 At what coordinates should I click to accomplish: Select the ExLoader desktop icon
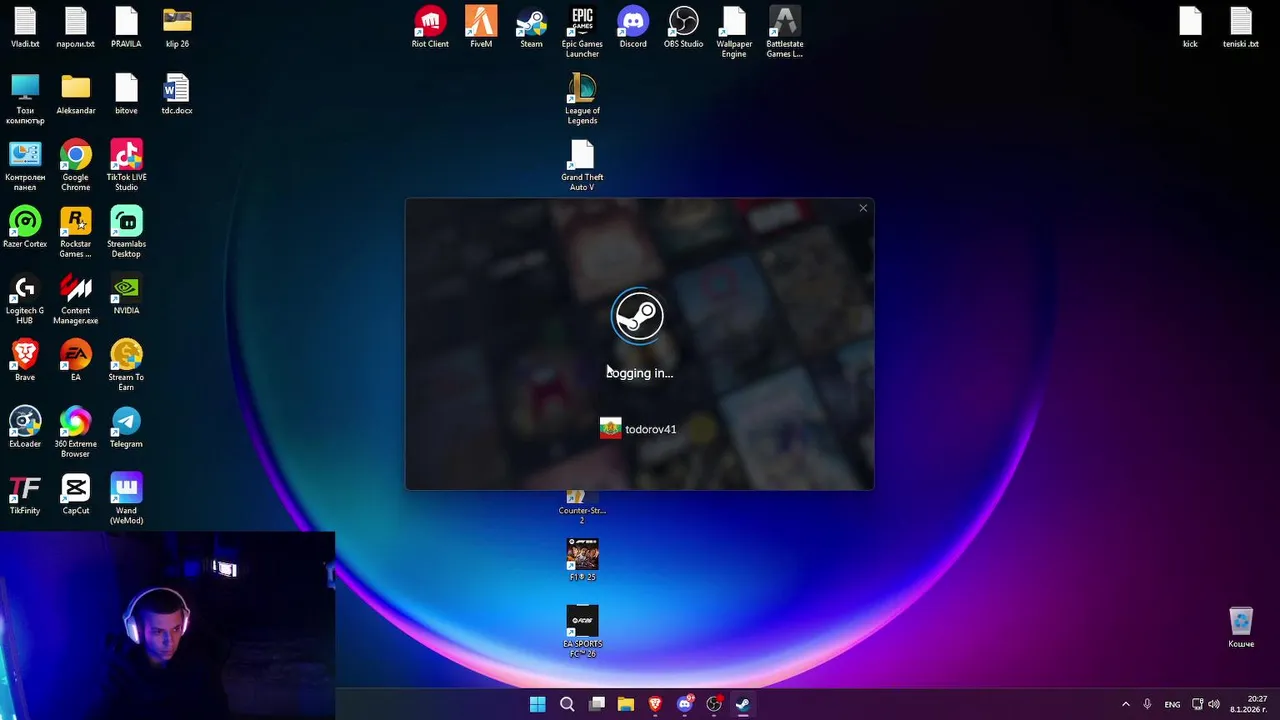pyautogui.click(x=25, y=427)
